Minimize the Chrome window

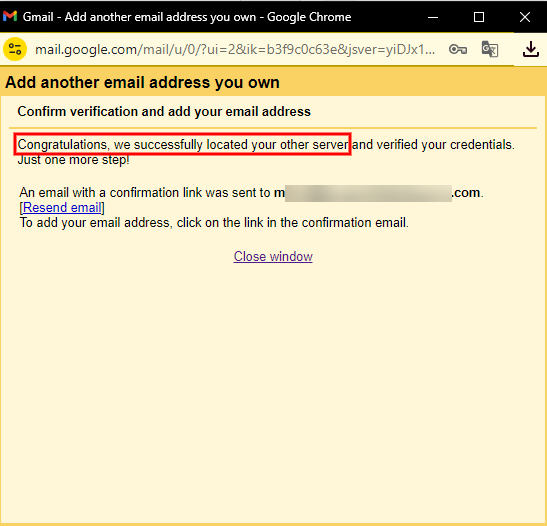(433, 17)
